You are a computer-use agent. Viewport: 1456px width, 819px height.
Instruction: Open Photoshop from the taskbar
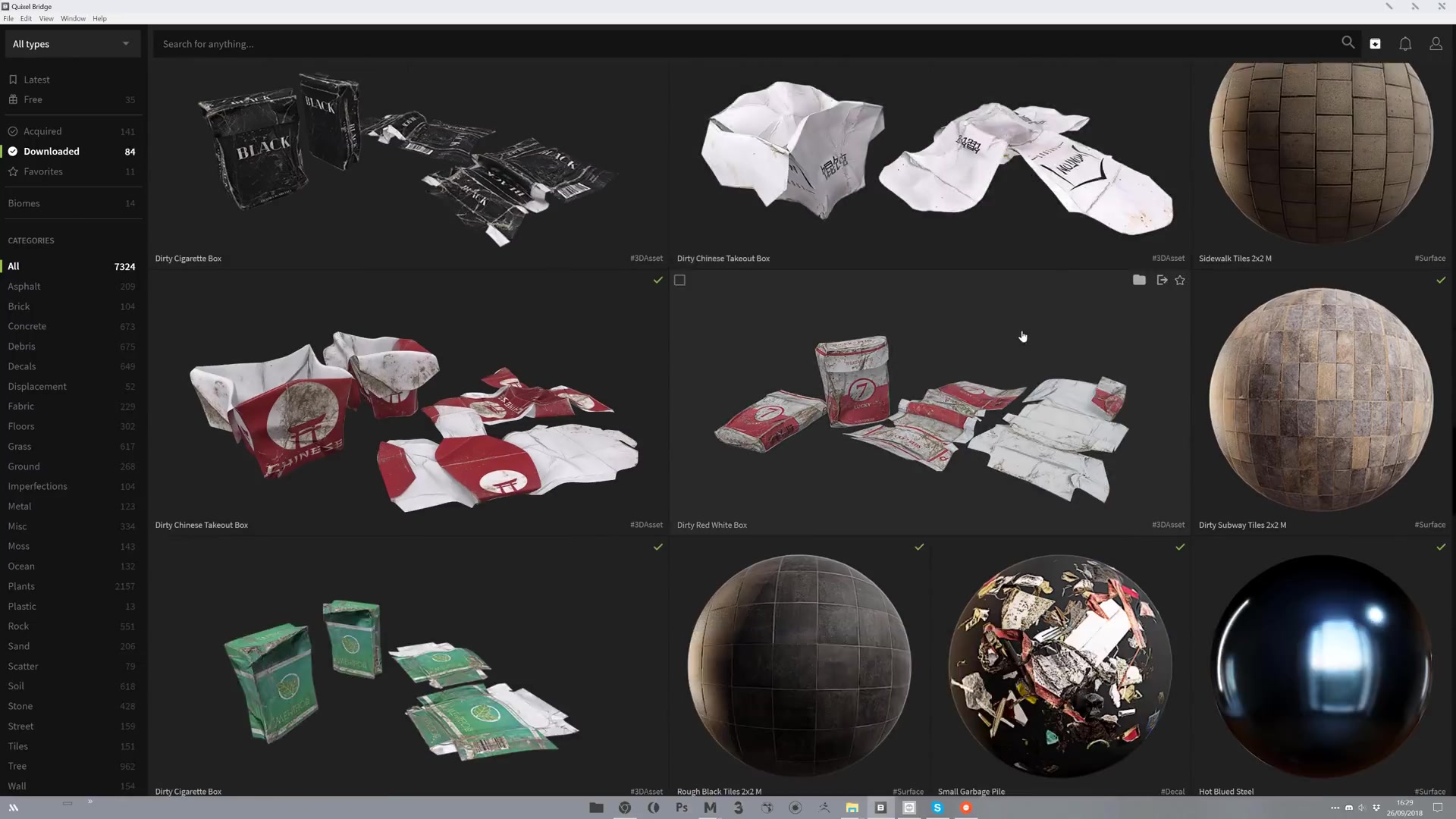(682, 808)
